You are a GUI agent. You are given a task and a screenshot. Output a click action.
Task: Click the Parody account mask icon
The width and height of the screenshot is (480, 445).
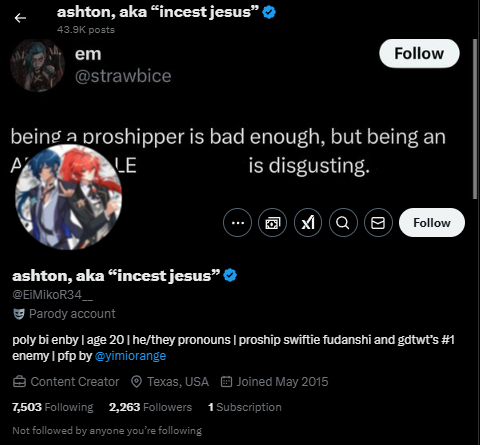(x=19, y=314)
